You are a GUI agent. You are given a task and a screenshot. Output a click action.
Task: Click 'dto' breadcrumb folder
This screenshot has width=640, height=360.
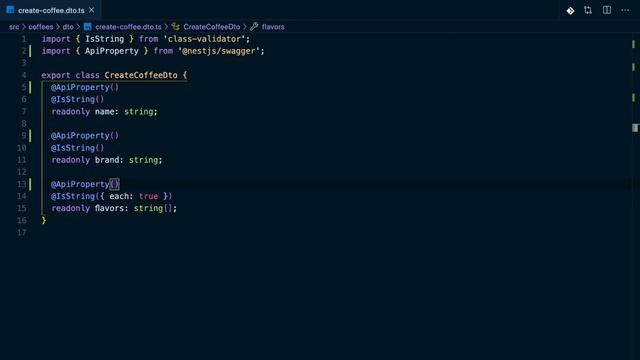68,27
